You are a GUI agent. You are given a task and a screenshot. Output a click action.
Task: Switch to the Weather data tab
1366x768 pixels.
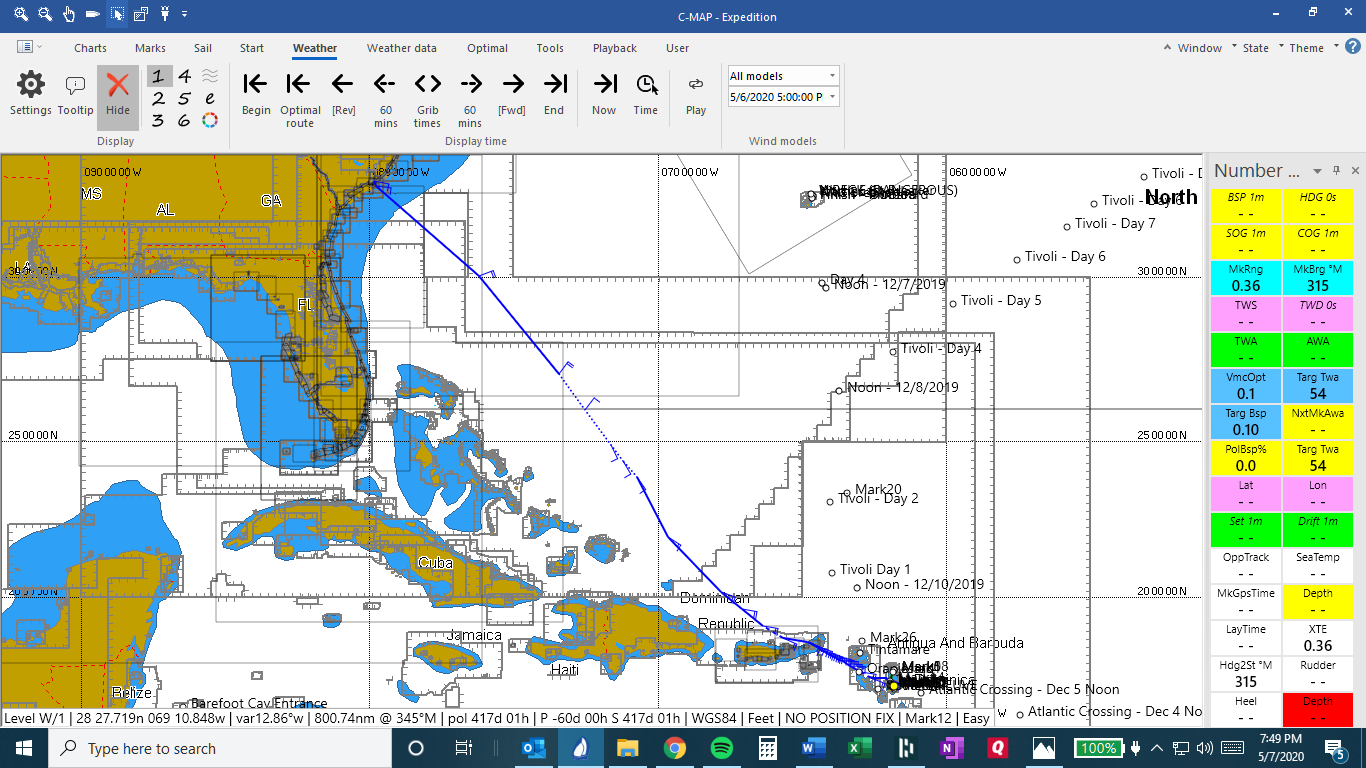401,48
